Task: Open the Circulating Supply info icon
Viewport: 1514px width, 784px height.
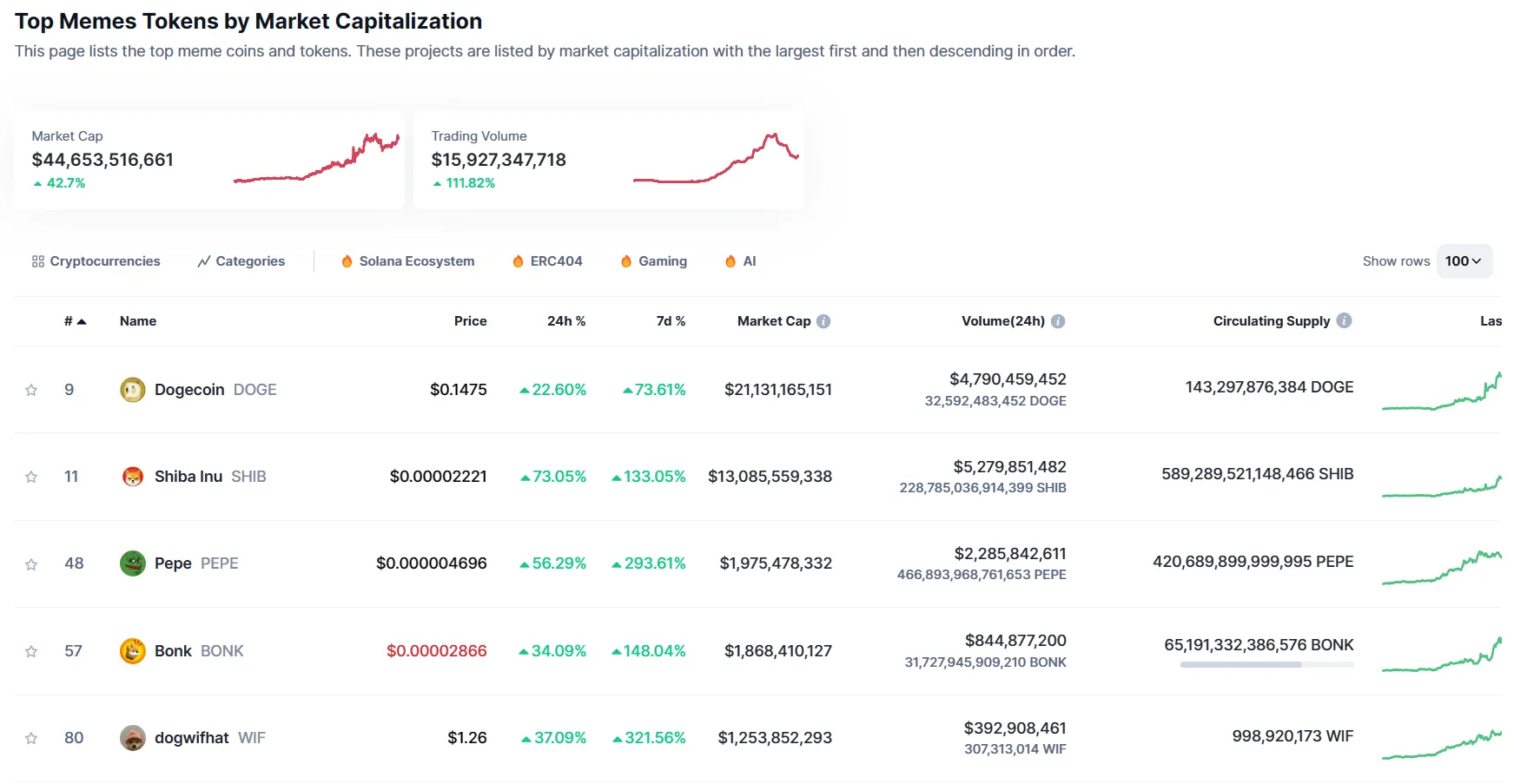Action: 1344,320
